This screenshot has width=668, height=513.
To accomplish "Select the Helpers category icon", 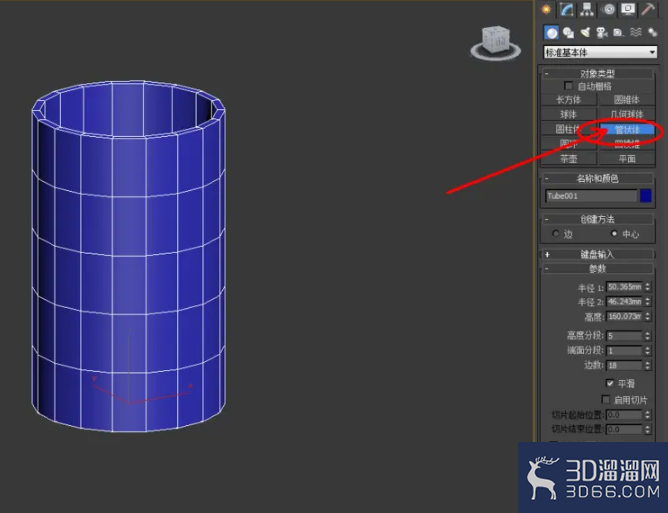I will [x=618, y=32].
